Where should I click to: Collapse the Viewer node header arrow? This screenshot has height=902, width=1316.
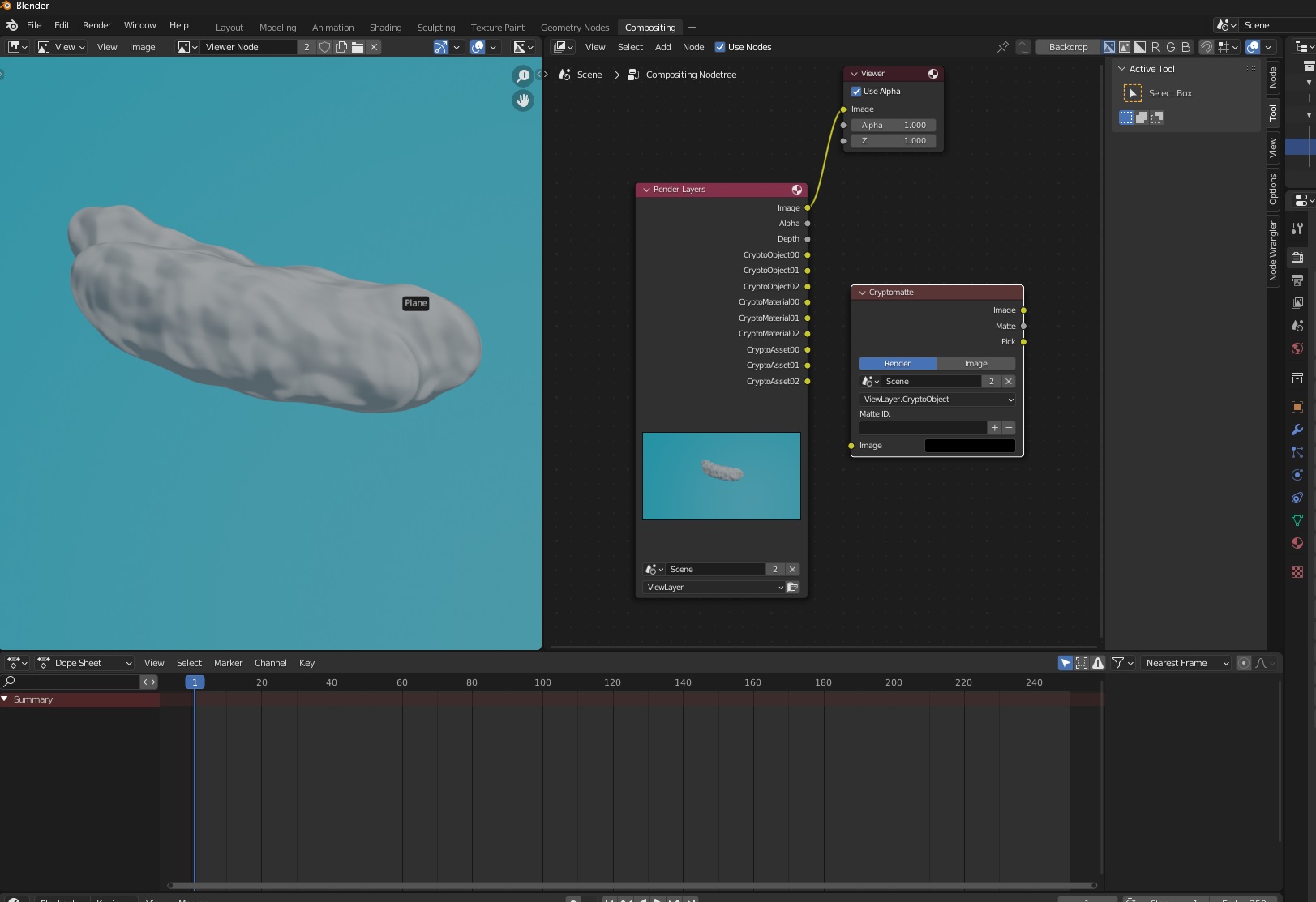[854, 74]
